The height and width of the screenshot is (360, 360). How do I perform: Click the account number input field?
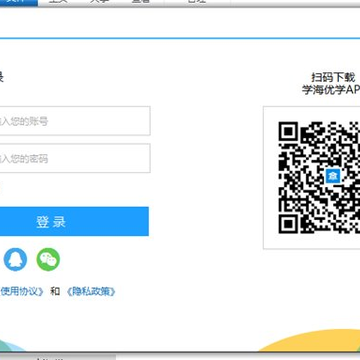click(75, 121)
